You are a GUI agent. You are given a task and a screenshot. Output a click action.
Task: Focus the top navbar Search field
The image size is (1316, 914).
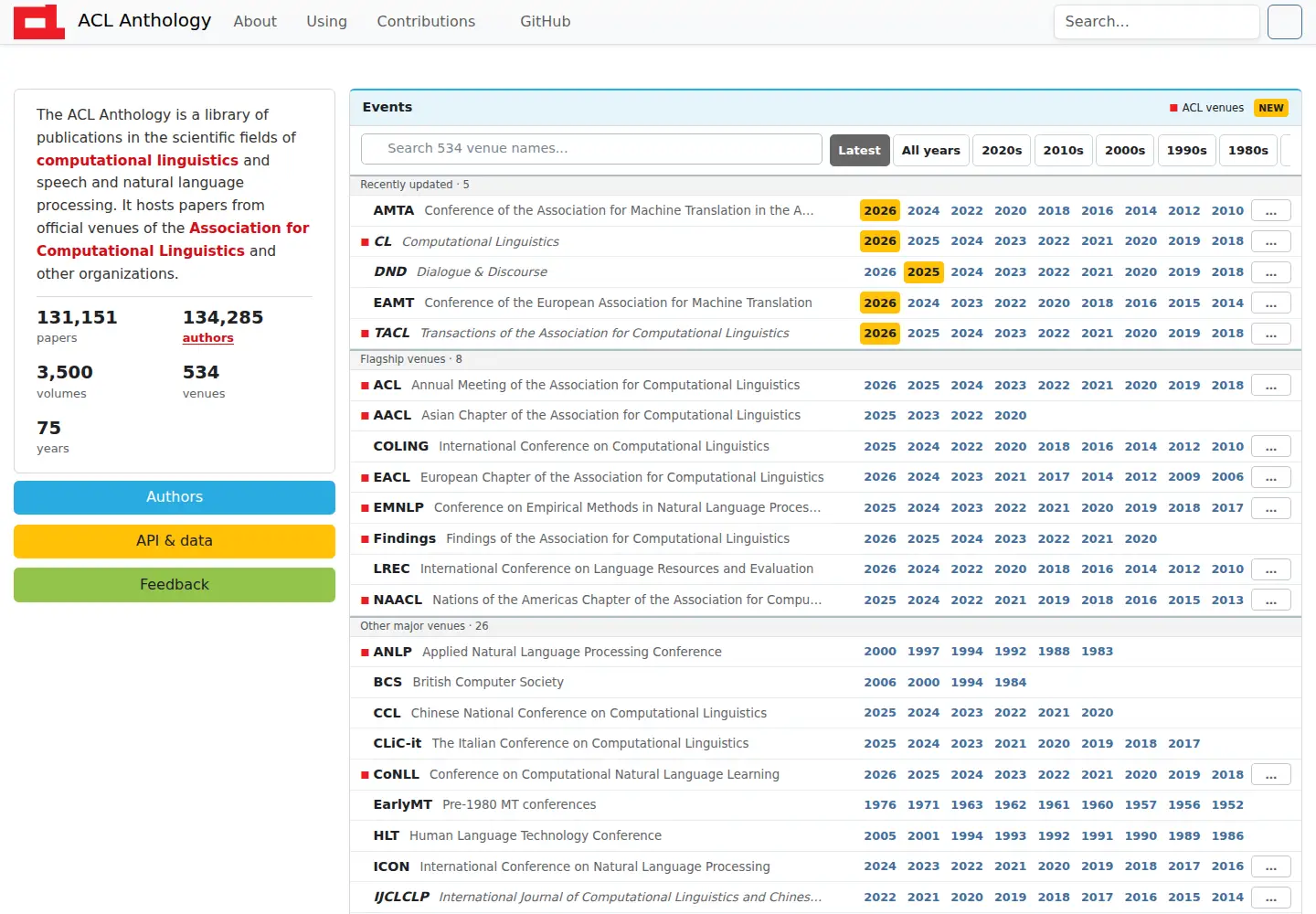pyautogui.click(x=1156, y=22)
